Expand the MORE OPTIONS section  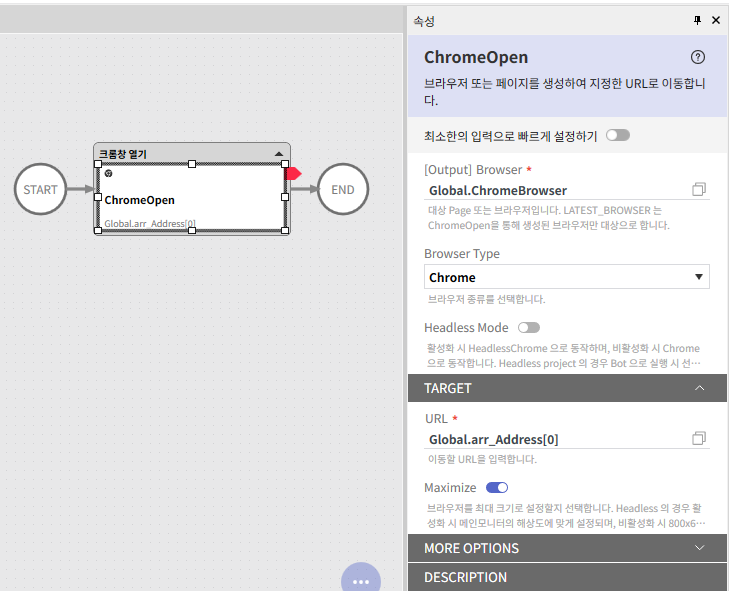point(567,548)
